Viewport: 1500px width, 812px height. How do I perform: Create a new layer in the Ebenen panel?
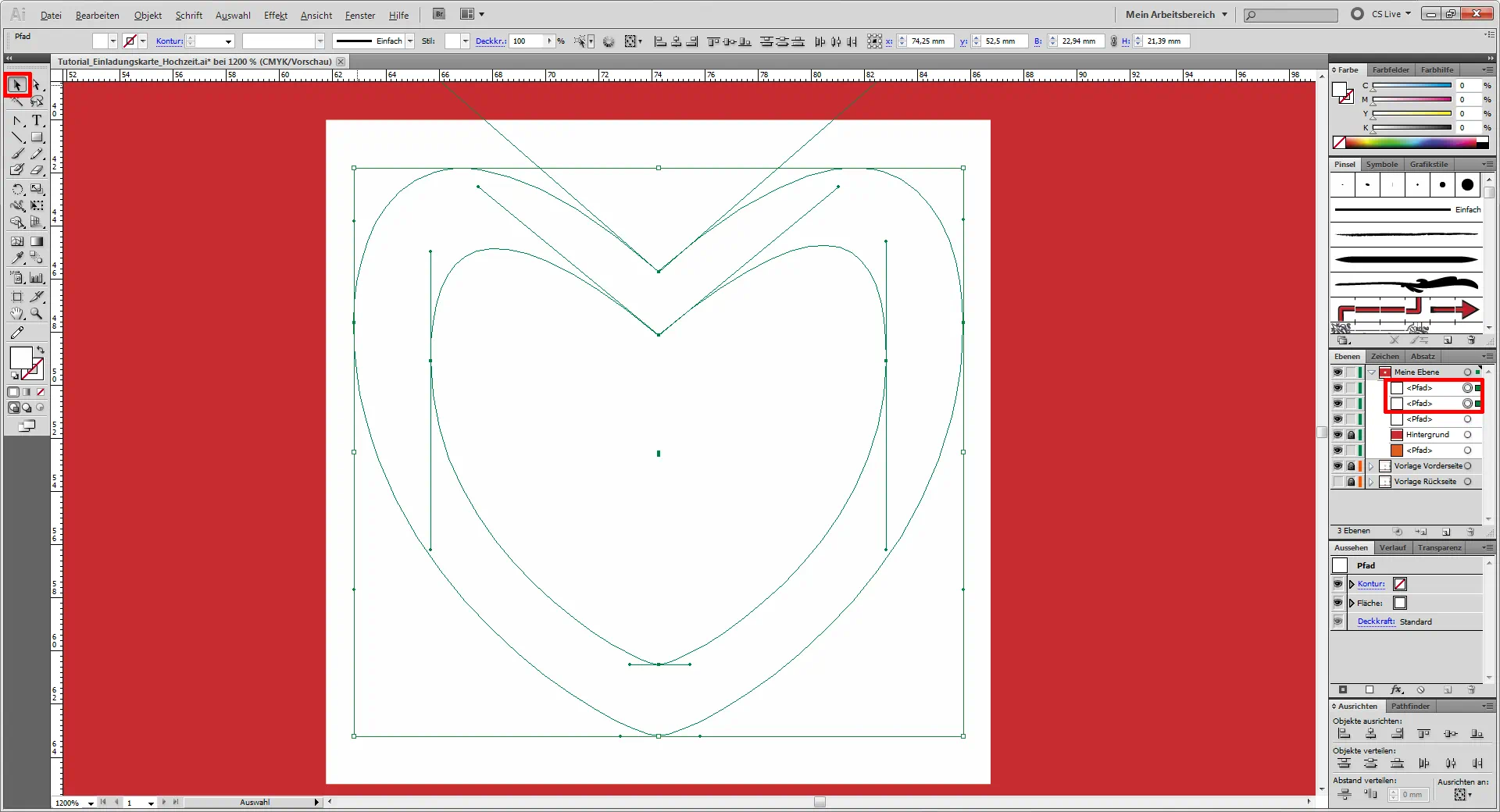pyautogui.click(x=1445, y=531)
